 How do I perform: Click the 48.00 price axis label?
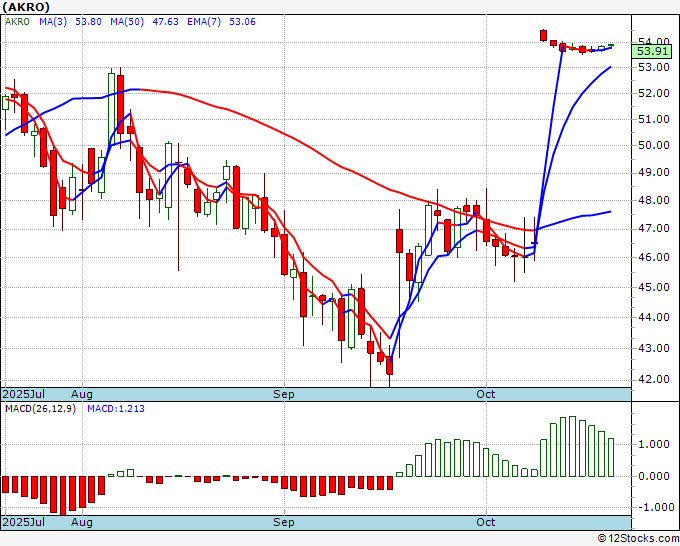tap(654, 200)
